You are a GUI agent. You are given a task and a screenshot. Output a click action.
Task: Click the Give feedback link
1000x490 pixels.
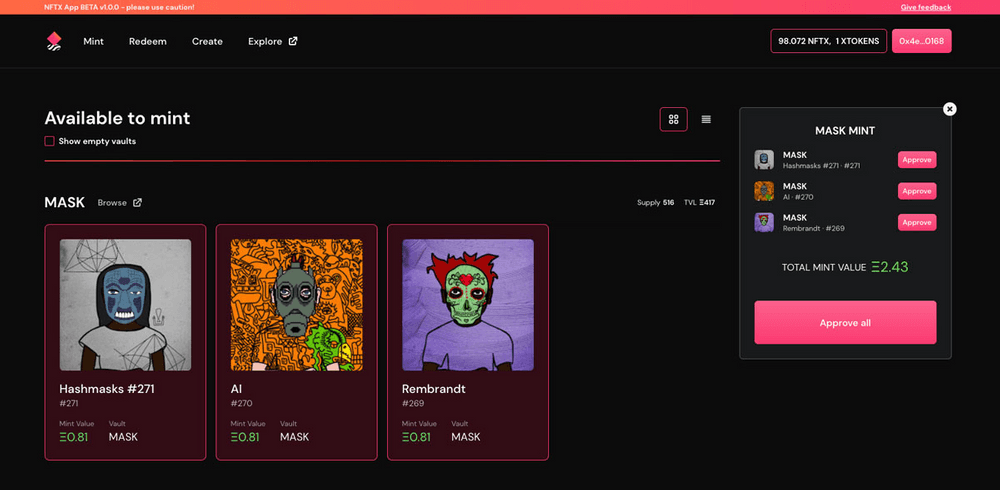pos(925,7)
